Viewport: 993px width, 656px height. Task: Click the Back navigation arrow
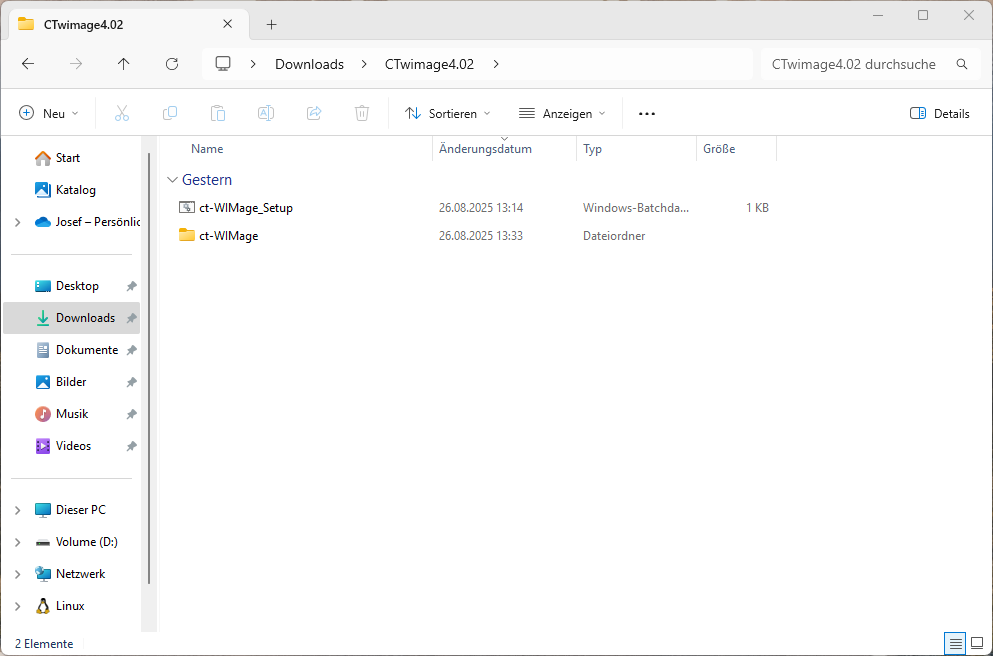pos(28,64)
